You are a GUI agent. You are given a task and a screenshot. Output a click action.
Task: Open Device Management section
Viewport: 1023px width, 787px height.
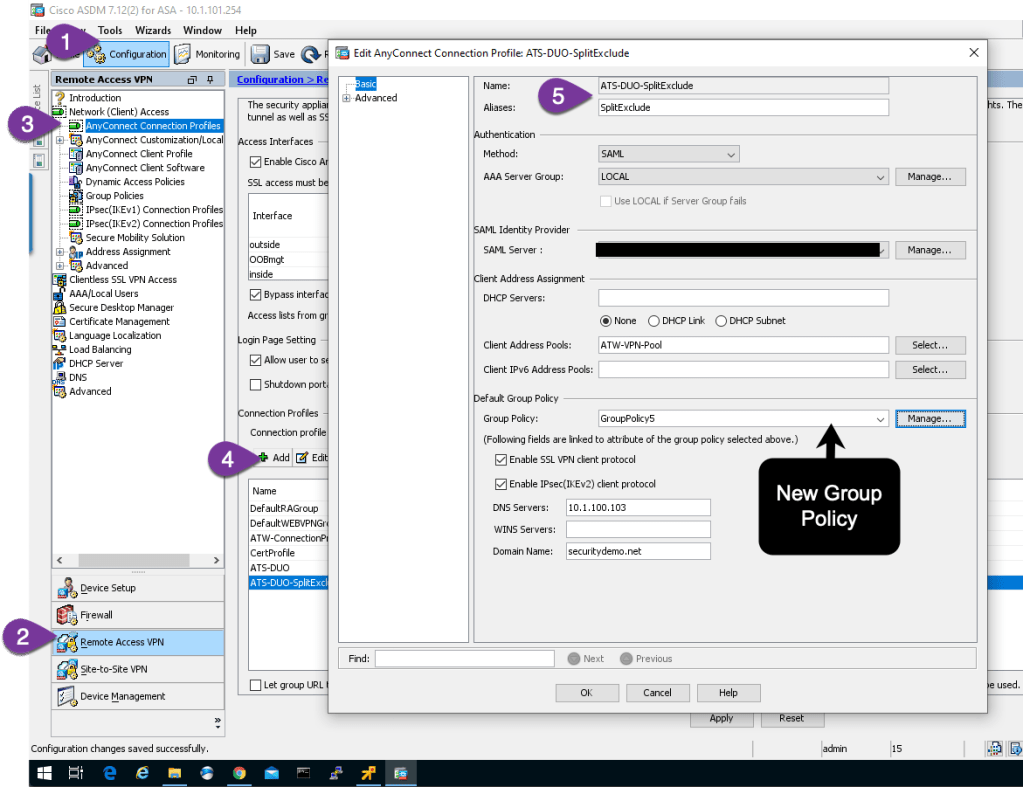122,696
